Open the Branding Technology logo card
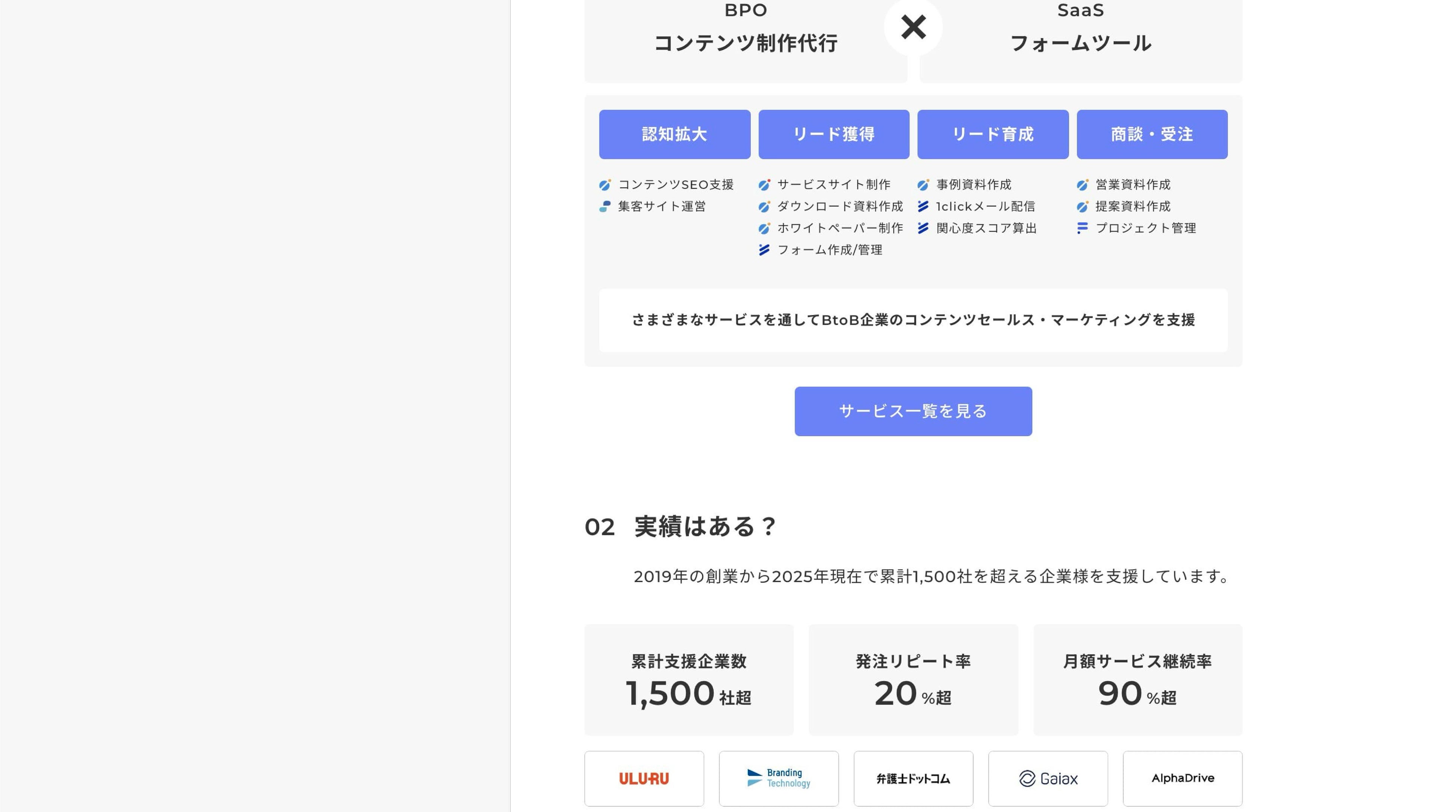This screenshot has width=1456, height=812. [778, 778]
